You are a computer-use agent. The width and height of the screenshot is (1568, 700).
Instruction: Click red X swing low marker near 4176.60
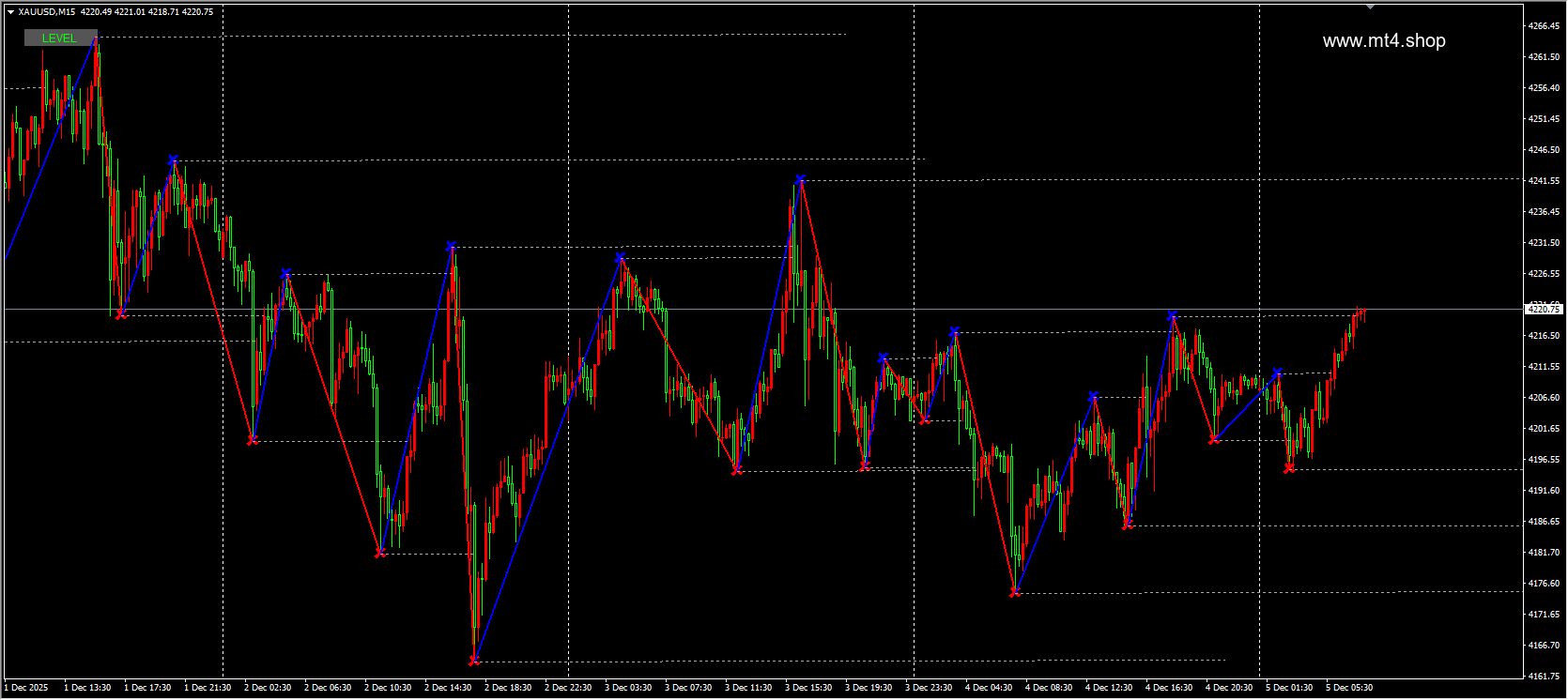pyautogui.click(x=1015, y=592)
